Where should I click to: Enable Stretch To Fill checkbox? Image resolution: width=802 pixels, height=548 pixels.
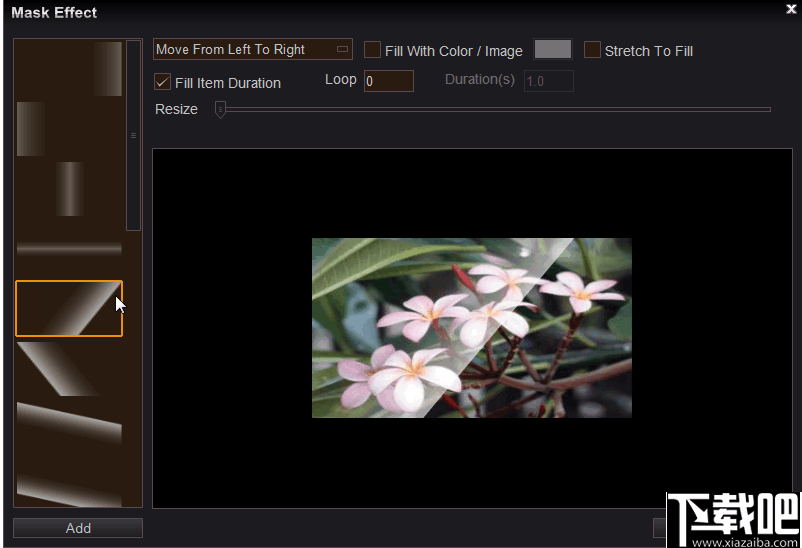click(x=592, y=50)
